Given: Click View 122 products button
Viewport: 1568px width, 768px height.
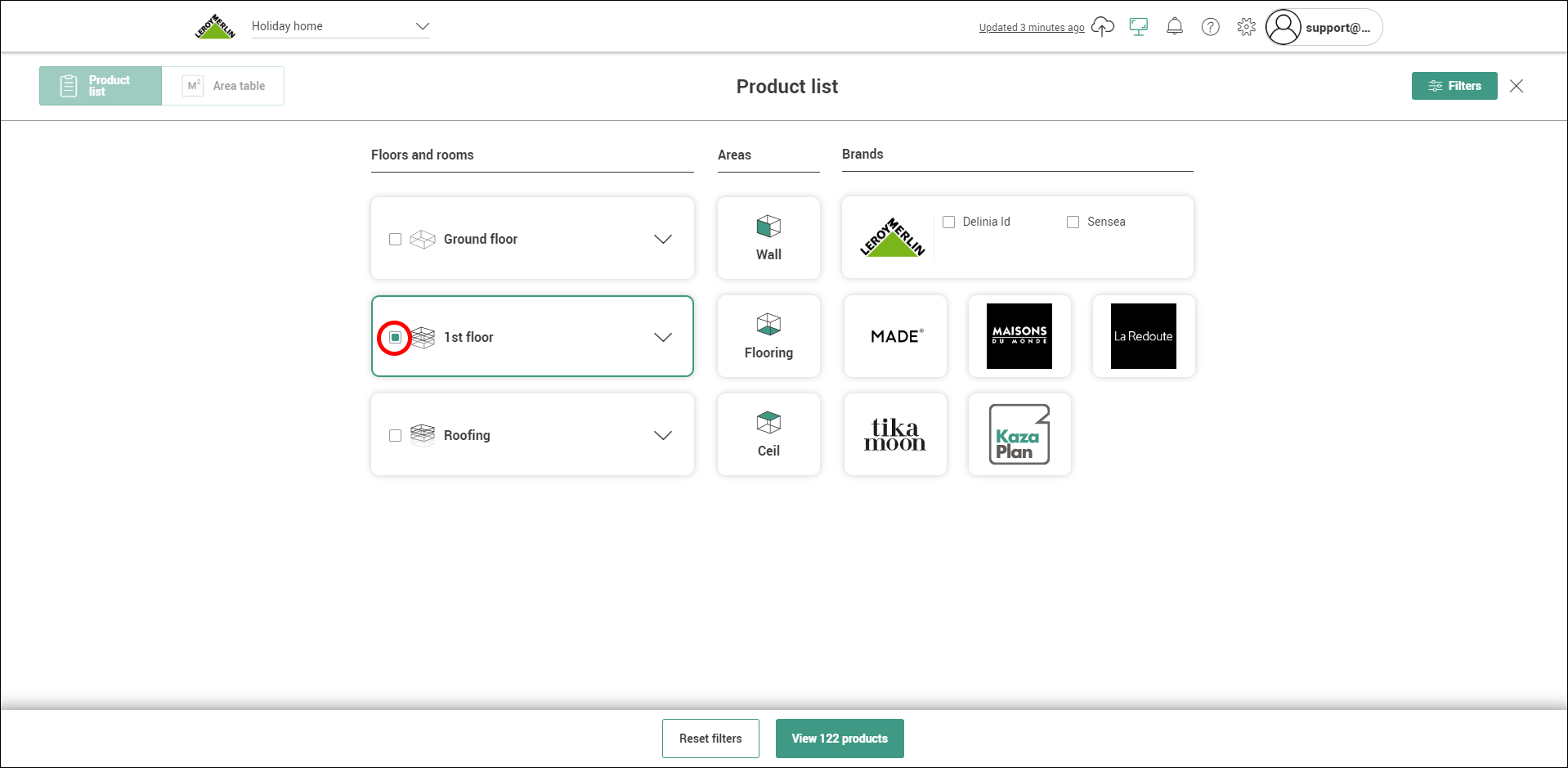Looking at the screenshot, I should (x=840, y=739).
